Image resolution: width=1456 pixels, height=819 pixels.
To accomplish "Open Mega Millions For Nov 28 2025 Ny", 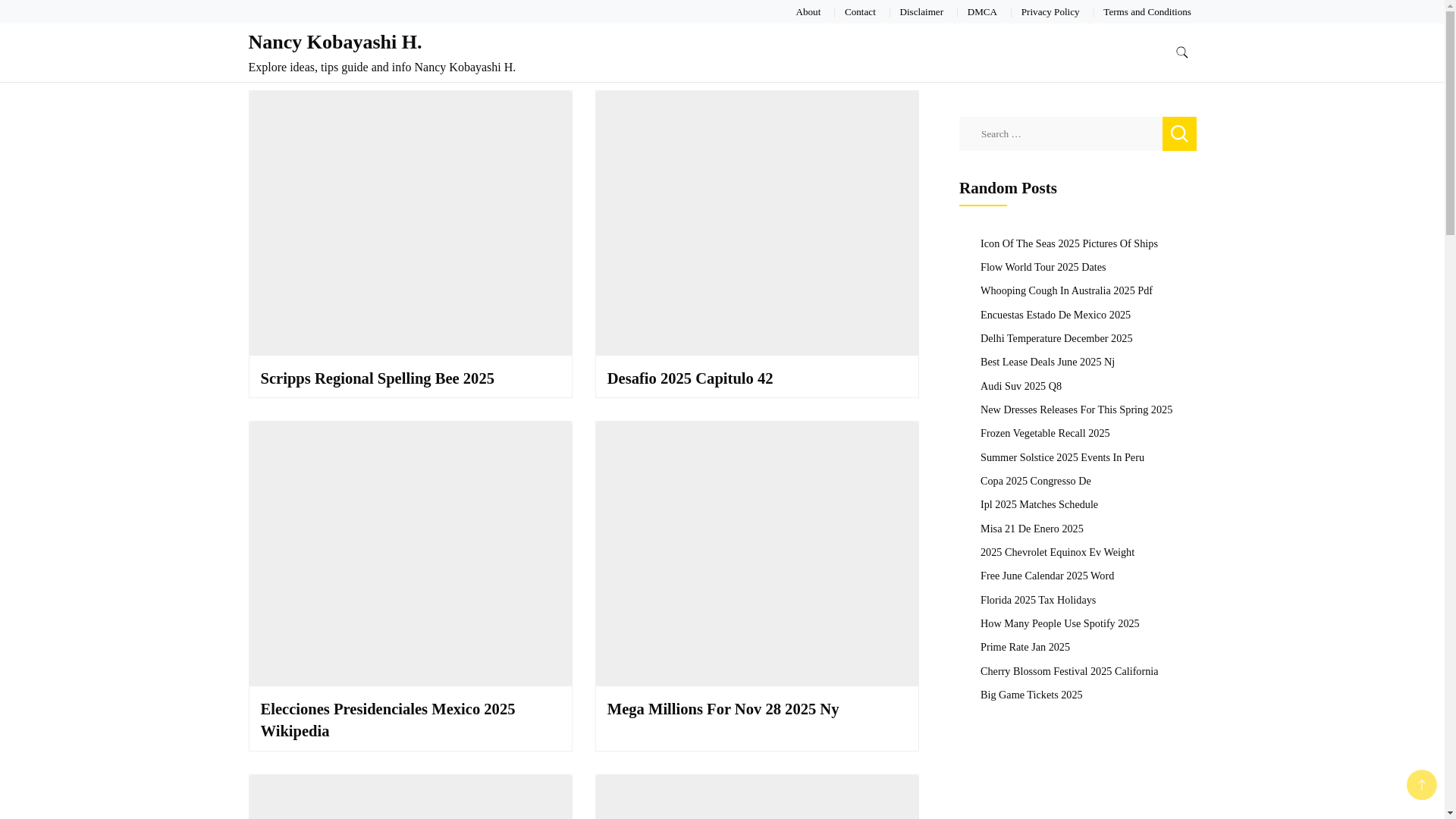I will 723,709.
